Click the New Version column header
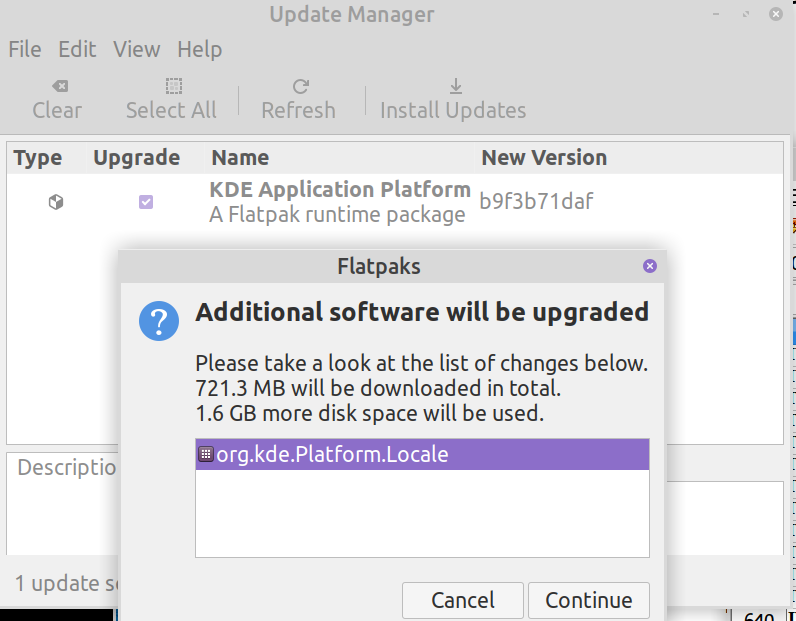The image size is (796, 621). pyautogui.click(x=544, y=158)
